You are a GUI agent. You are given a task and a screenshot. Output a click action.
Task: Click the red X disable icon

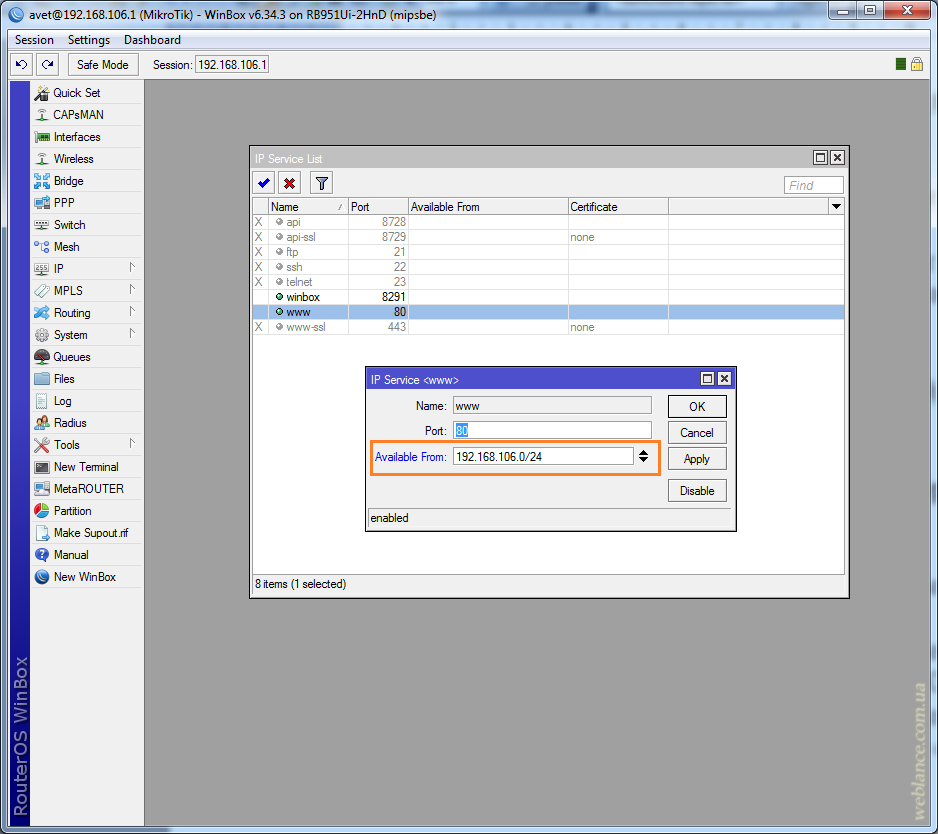(x=289, y=183)
